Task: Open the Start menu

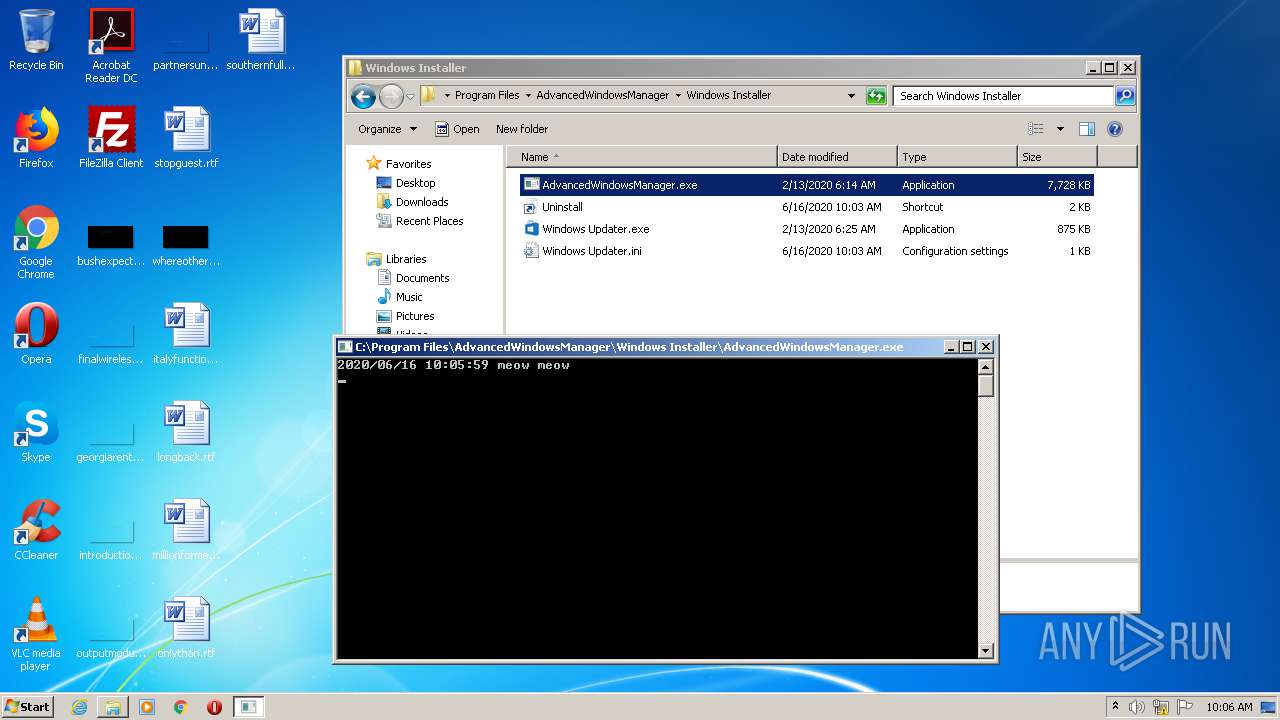Action: [27, 707]
